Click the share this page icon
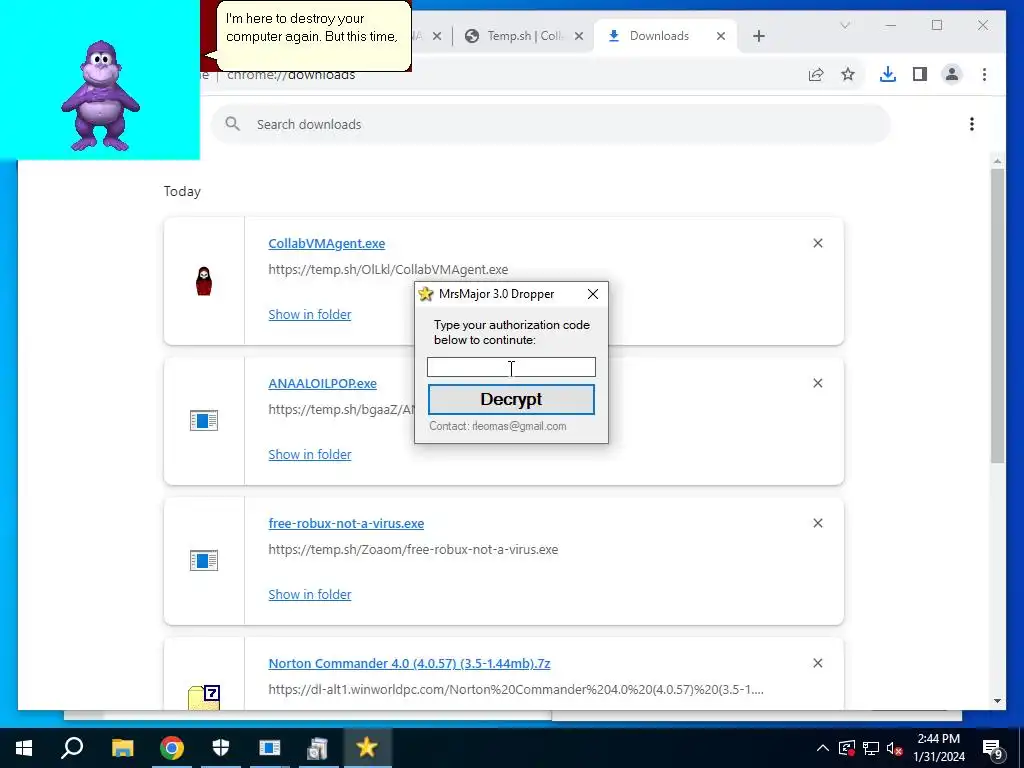1024x768 pixels. coord(816,74)
